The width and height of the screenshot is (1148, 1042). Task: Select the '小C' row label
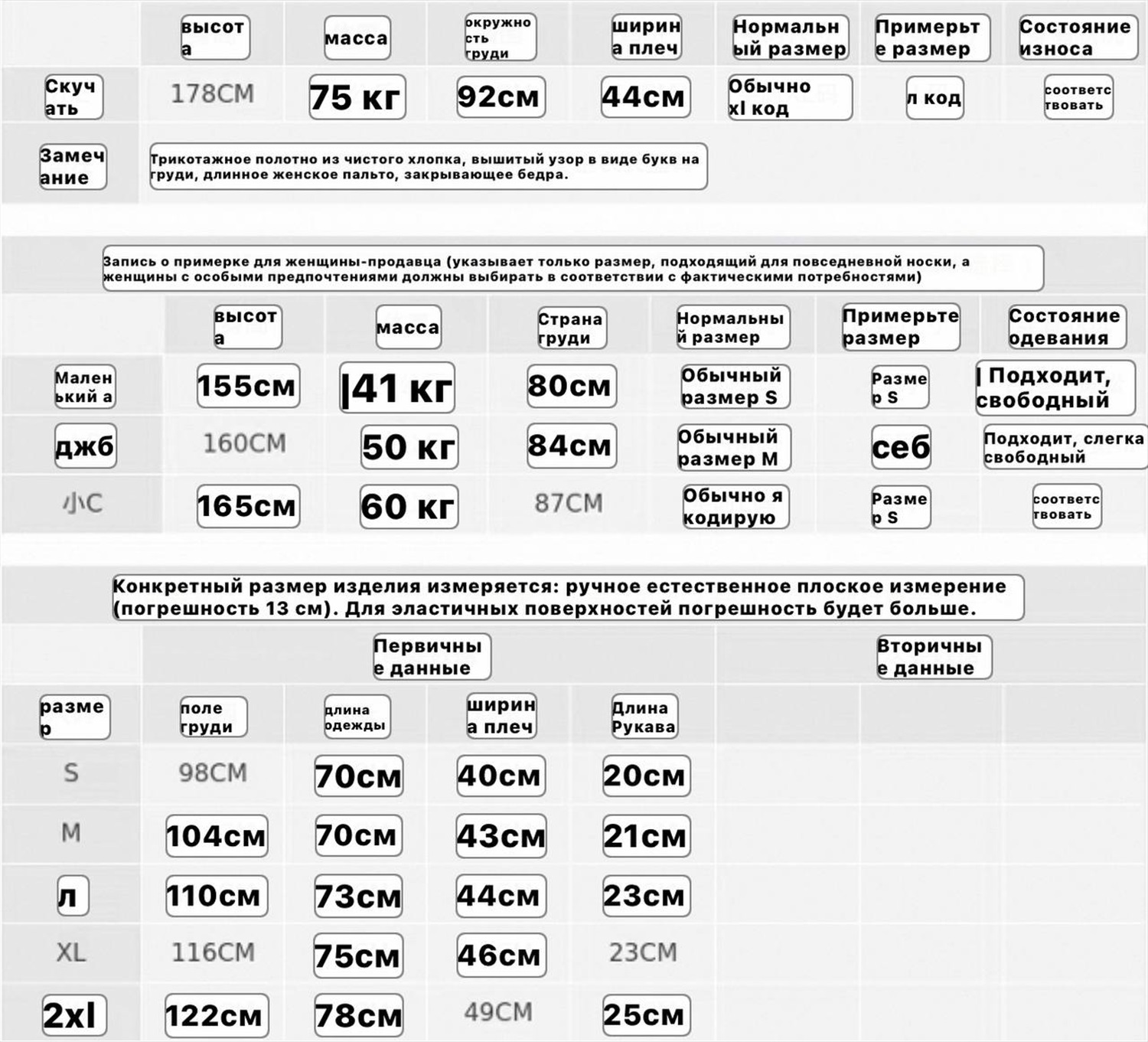[x=82, y=503]
